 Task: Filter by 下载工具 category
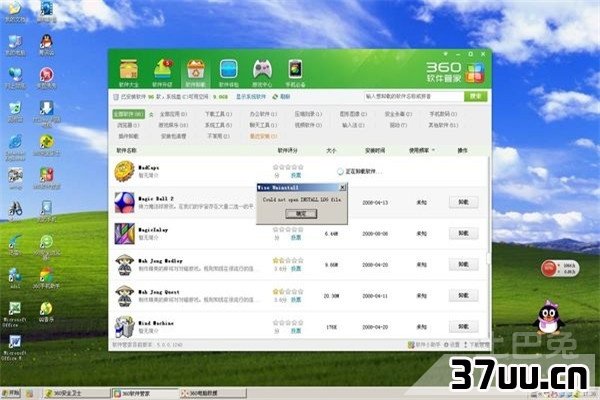pos(218,114)
